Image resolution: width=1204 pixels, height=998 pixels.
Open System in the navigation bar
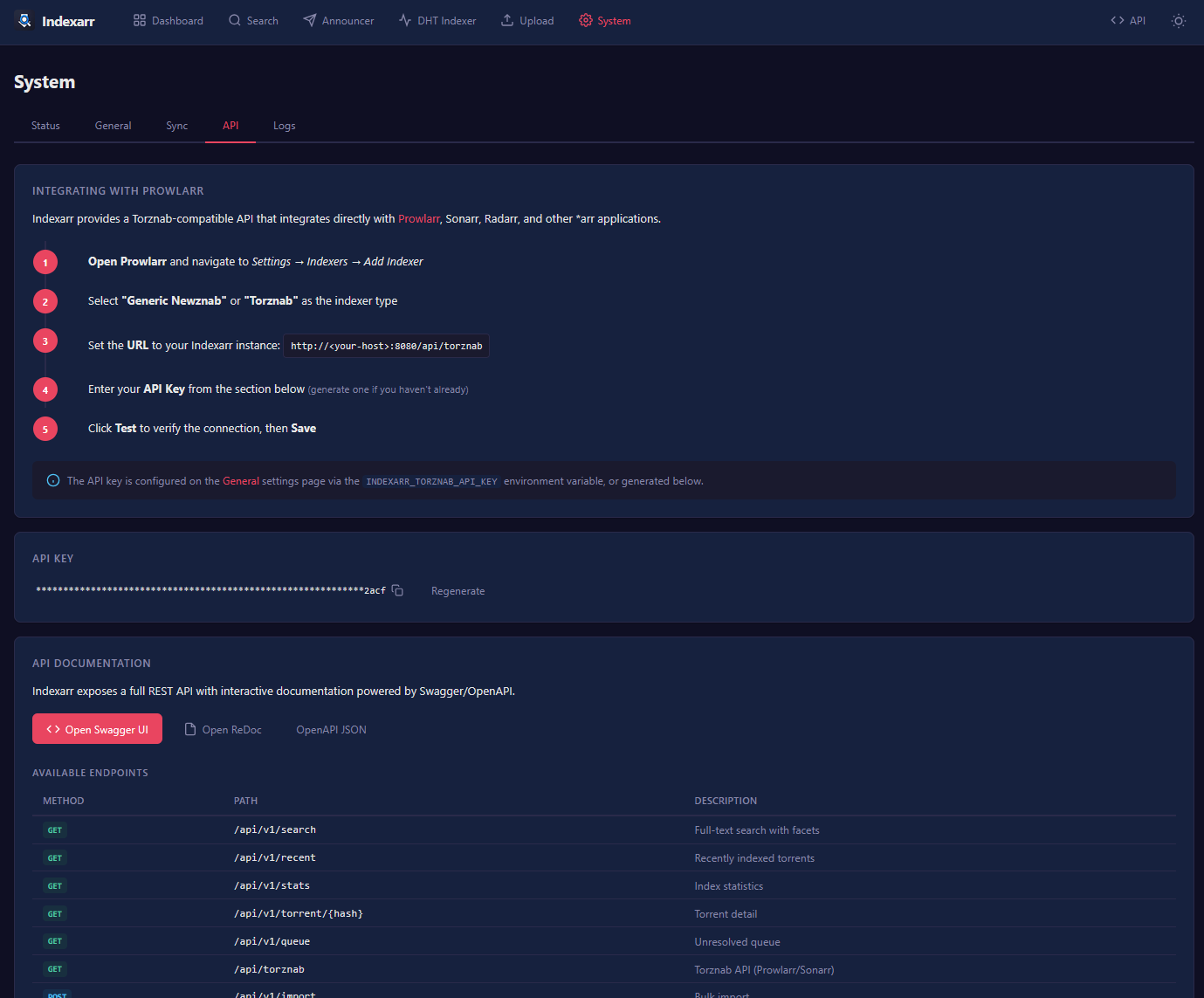click(x=604, y=20)
